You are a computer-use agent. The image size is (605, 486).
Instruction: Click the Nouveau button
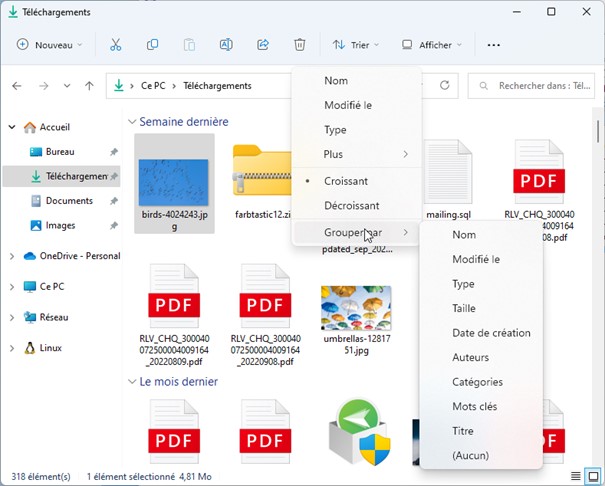click(x=50, y=45)
